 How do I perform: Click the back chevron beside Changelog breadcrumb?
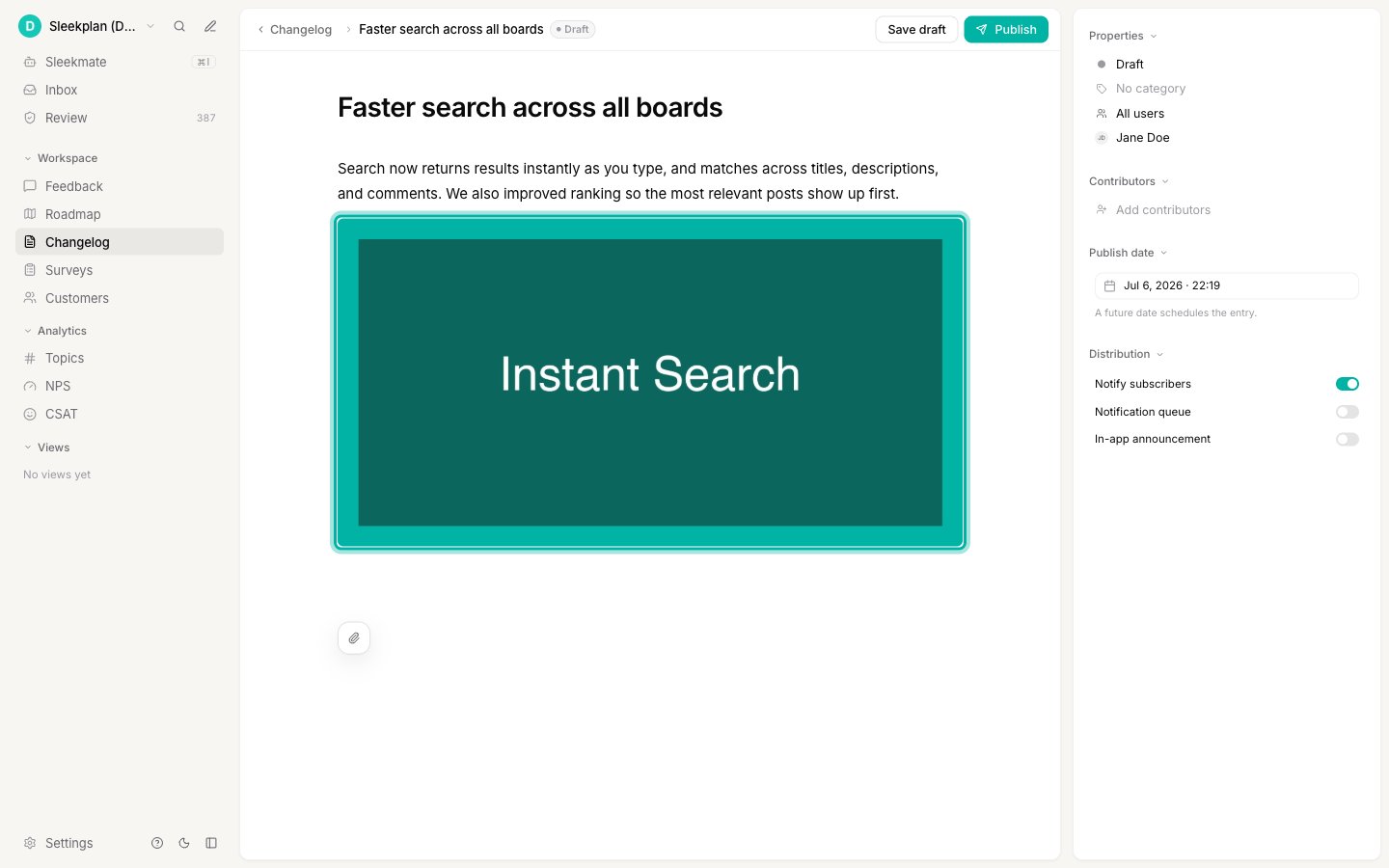point(260,30)
